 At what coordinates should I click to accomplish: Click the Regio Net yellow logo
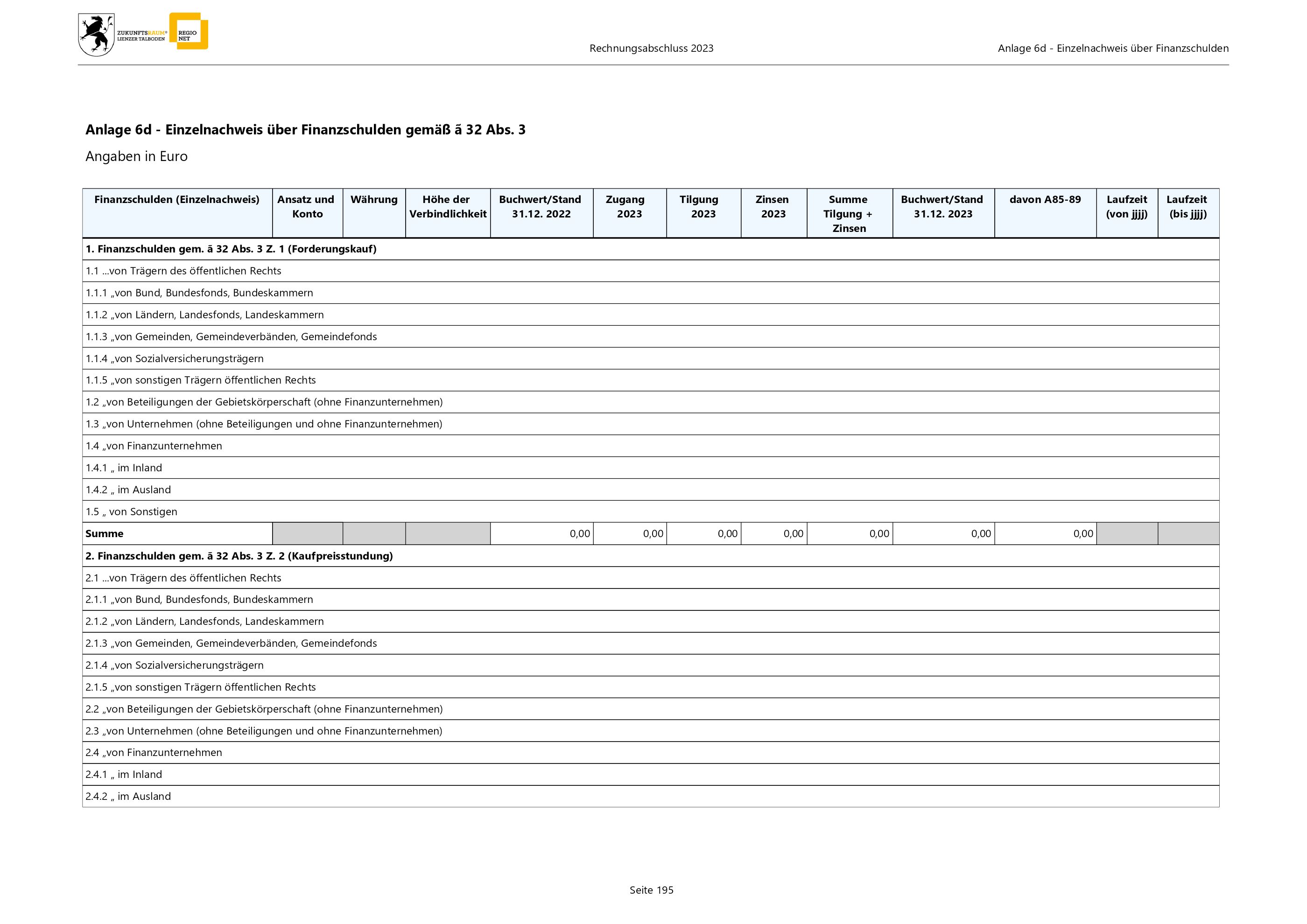[190, 32]
